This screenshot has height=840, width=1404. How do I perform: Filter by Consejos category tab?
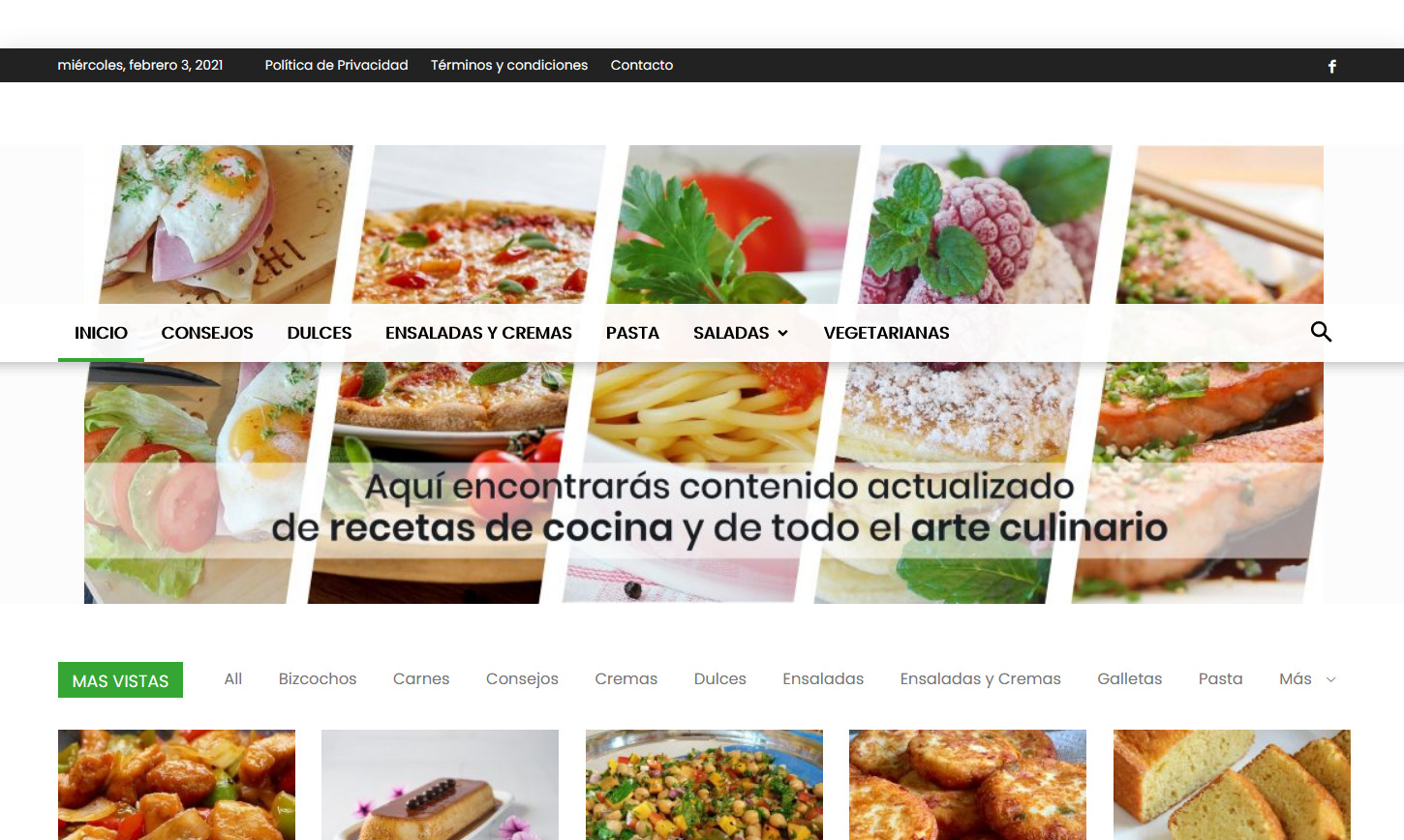tap(522, 679)
